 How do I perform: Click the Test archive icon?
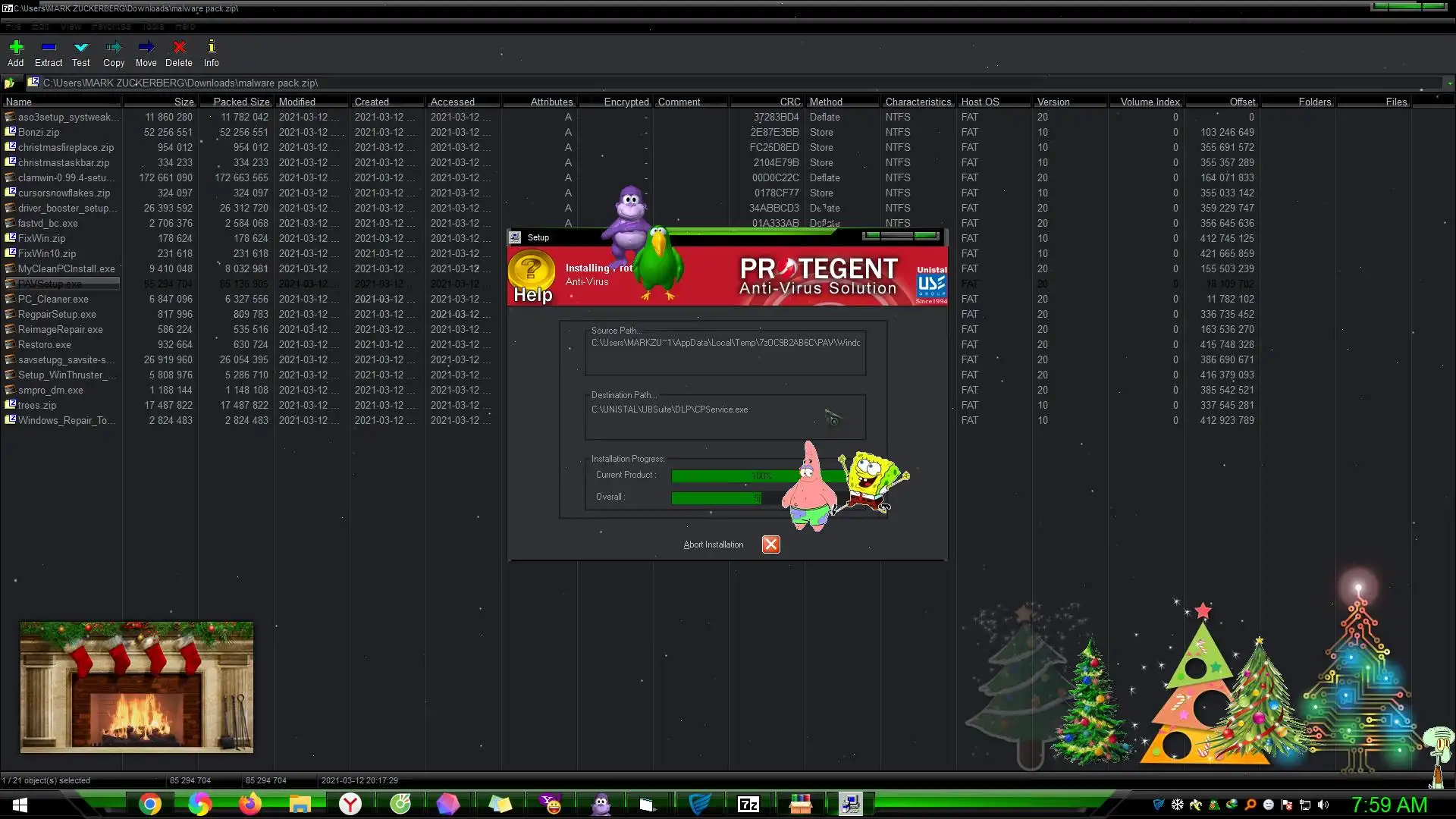(81, 48)
